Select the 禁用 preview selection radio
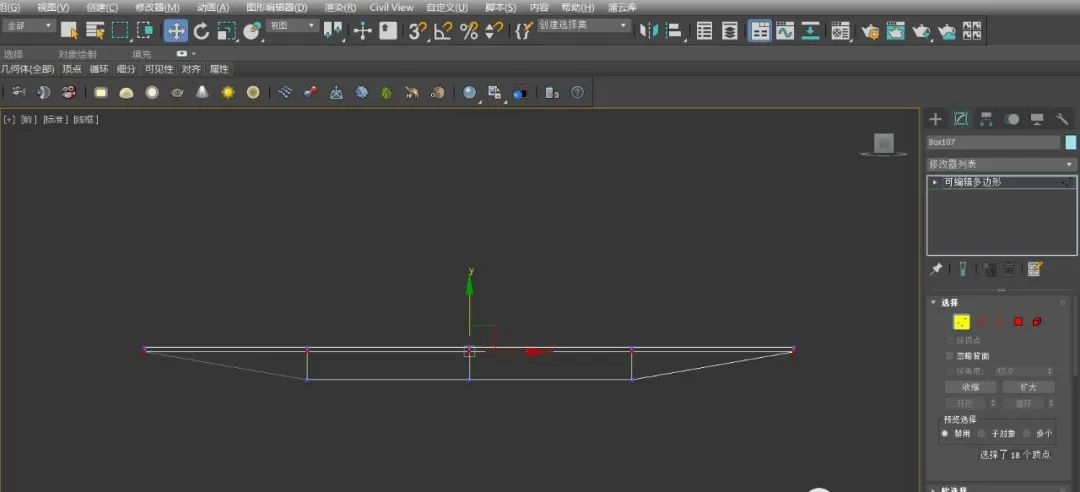Screen dimensions: 1080x492 (x=945, y=433)
